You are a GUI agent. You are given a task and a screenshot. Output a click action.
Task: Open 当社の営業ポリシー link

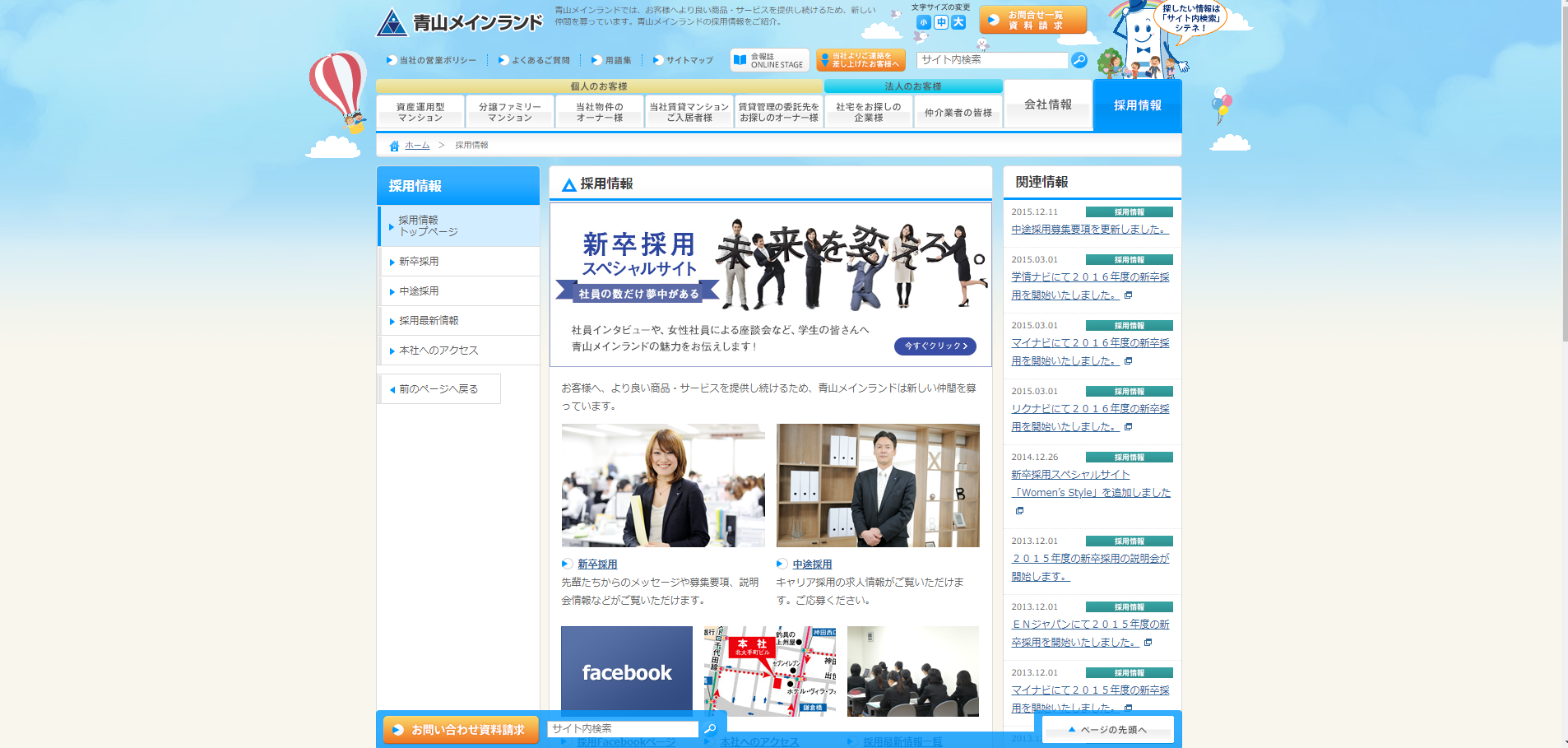click(x=431, y=60)
